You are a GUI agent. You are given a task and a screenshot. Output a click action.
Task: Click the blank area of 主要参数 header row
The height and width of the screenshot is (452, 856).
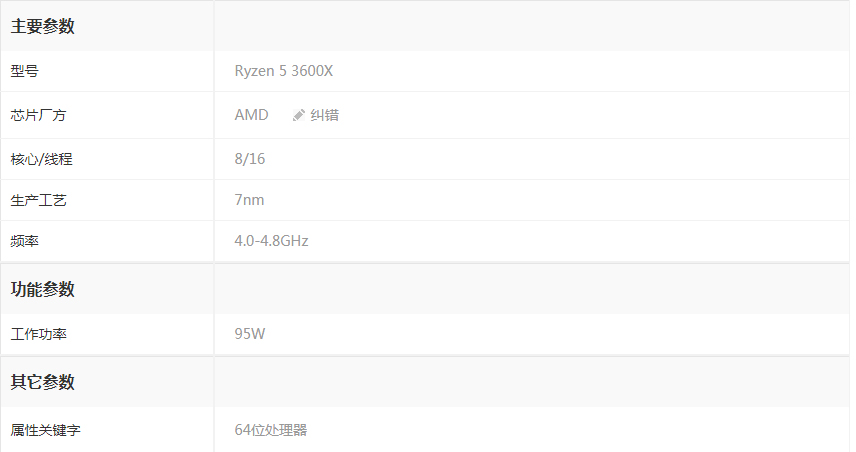pyautogui.click(x=532, y=26)
